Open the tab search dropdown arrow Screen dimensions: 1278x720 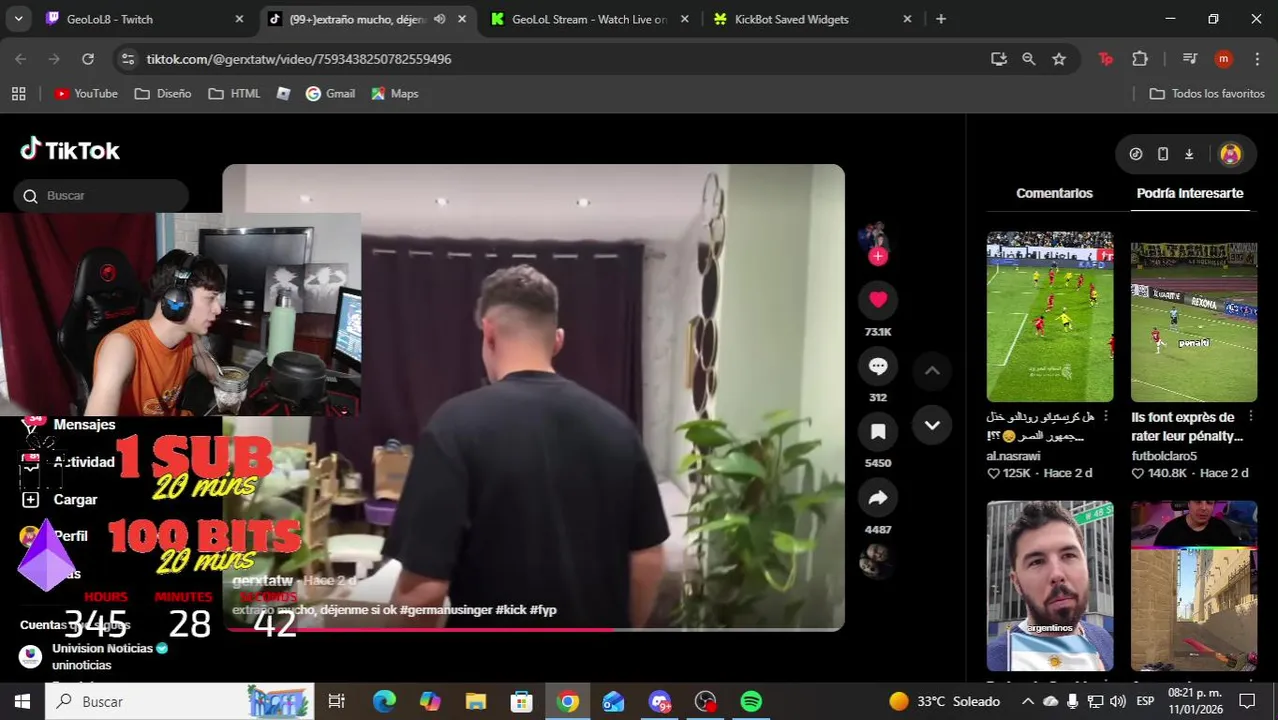pos(18,19)
